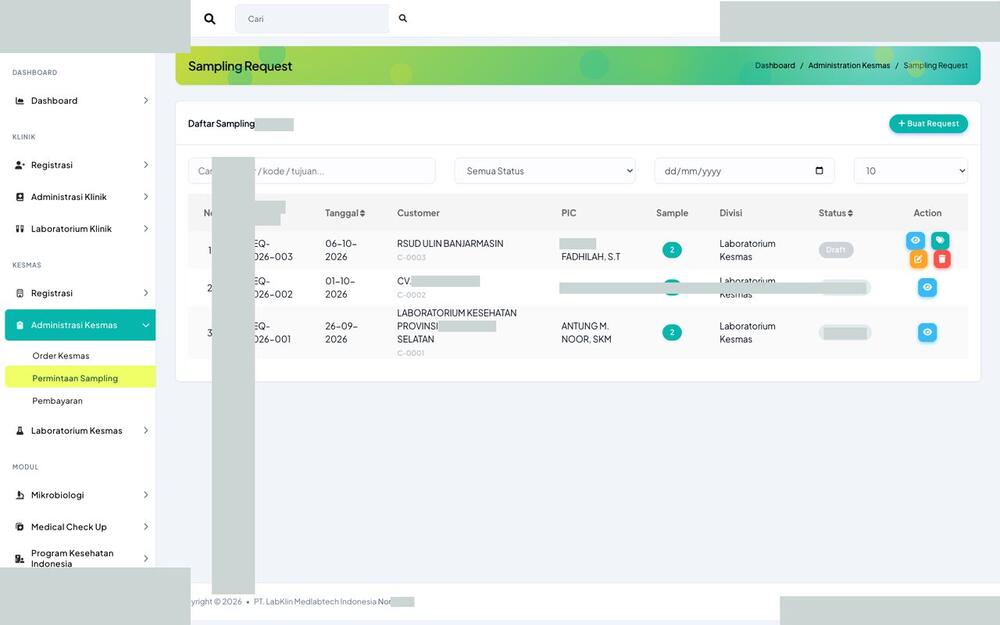Select the Permintaan Sampling submenu item
1000x625 pixels.
click(80, 378)
